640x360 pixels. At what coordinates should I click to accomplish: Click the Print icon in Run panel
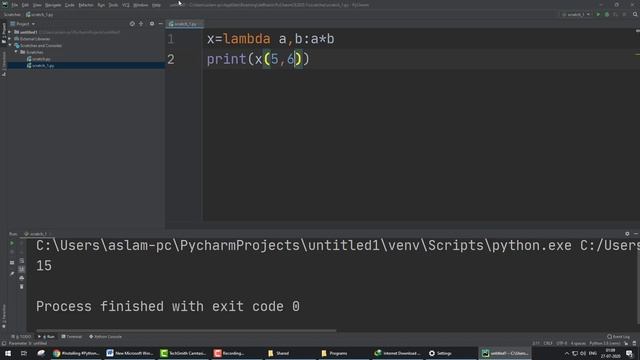click(22, 278)
